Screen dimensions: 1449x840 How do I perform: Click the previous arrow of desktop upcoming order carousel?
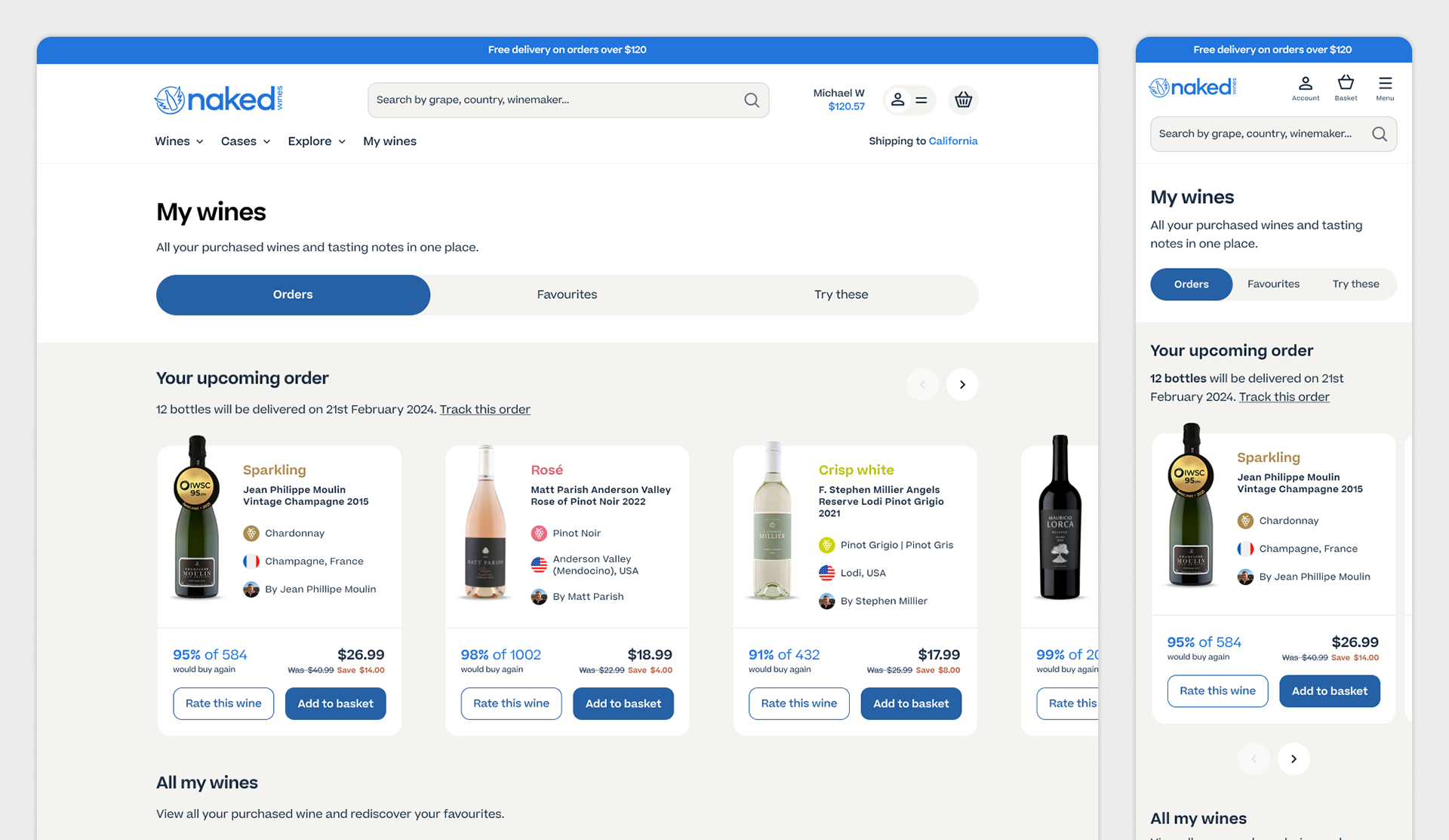[922, 384]
